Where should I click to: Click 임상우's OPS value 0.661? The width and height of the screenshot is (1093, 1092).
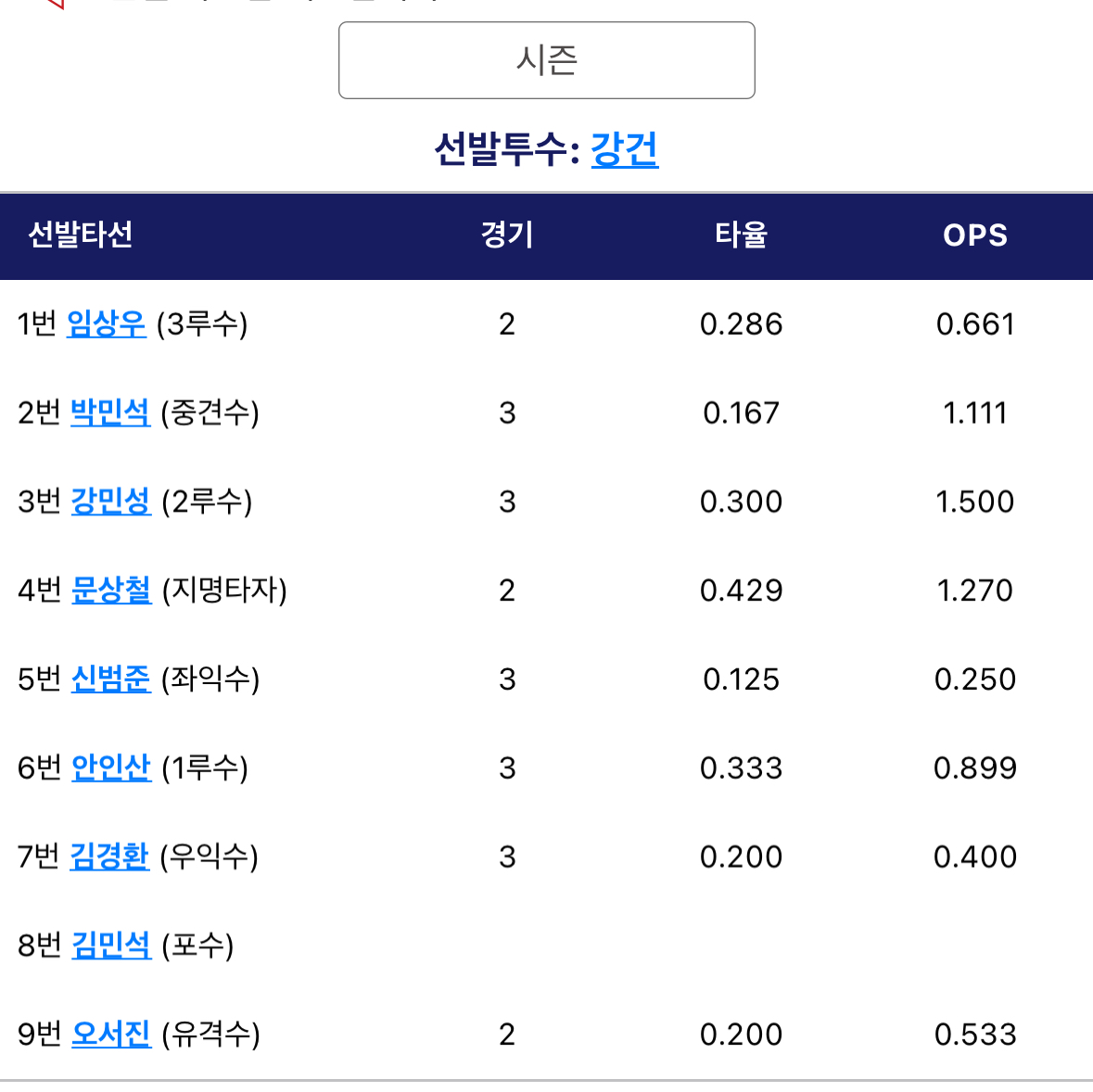tap(974, 324)
